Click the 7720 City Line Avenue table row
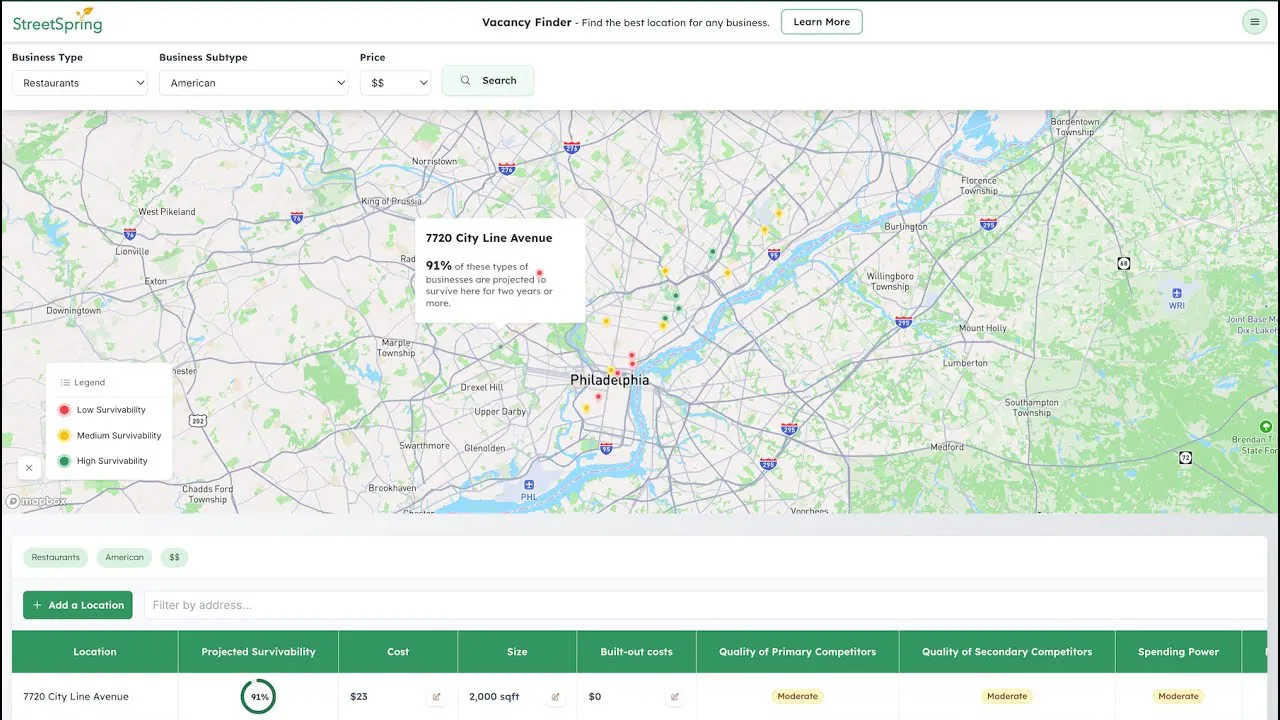The image size is (1280, 720). (x=640, y=696)
